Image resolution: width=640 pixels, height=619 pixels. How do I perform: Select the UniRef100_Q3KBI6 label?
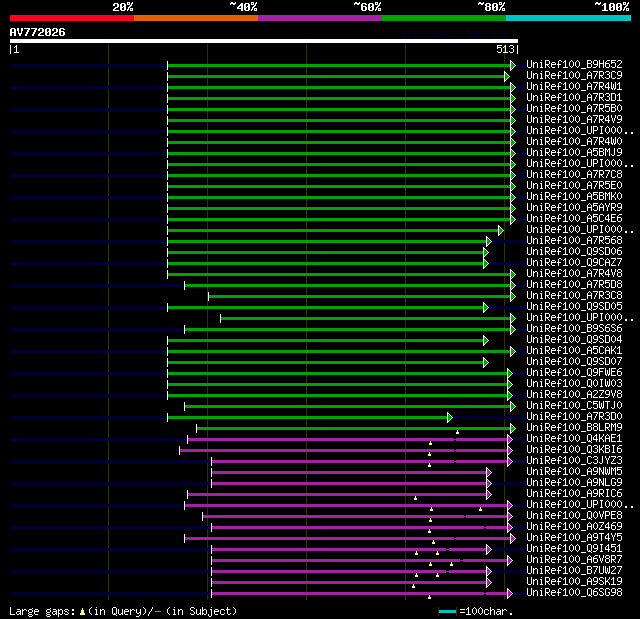click(574, 450)
